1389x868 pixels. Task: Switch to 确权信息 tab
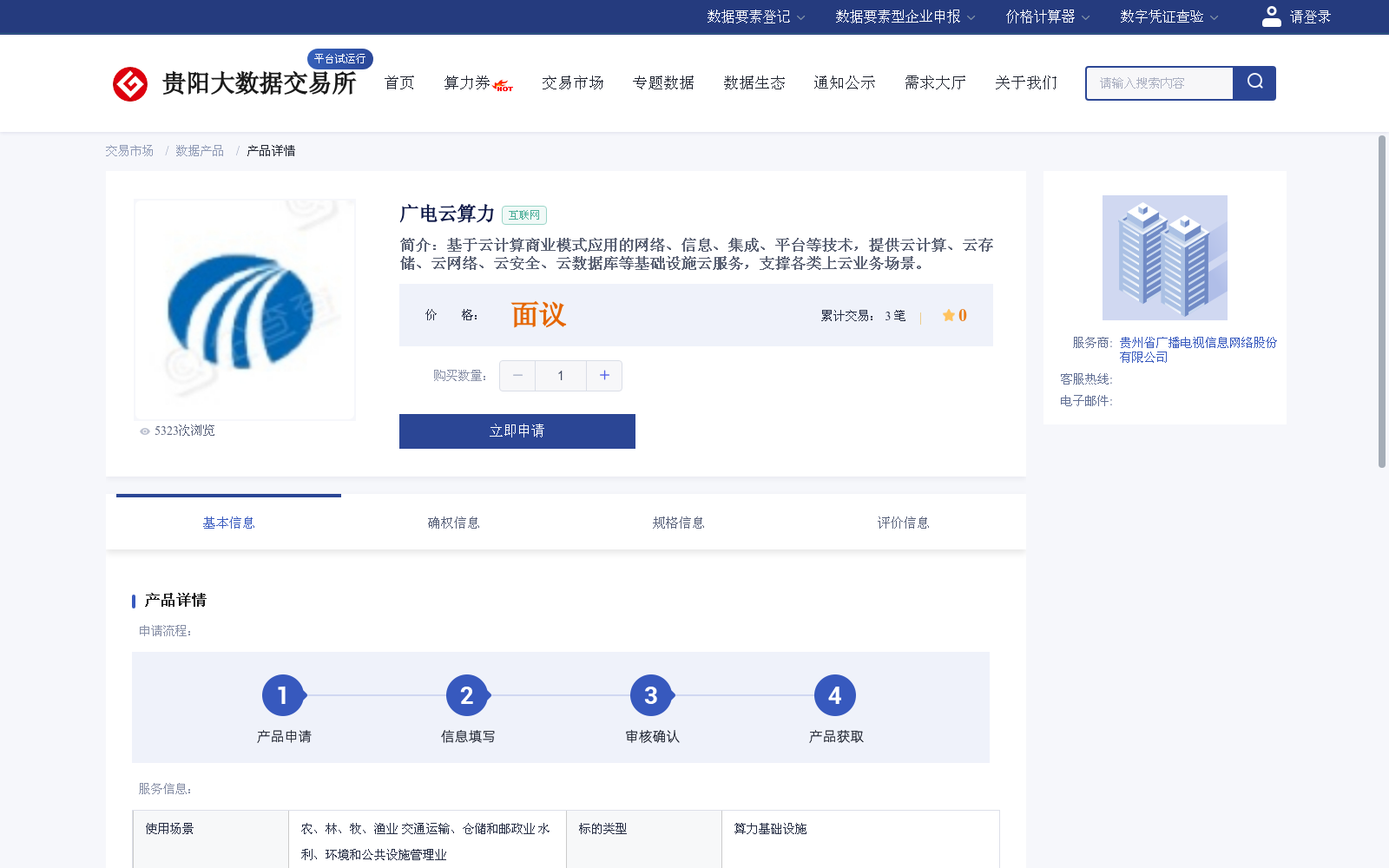[453, 523]
